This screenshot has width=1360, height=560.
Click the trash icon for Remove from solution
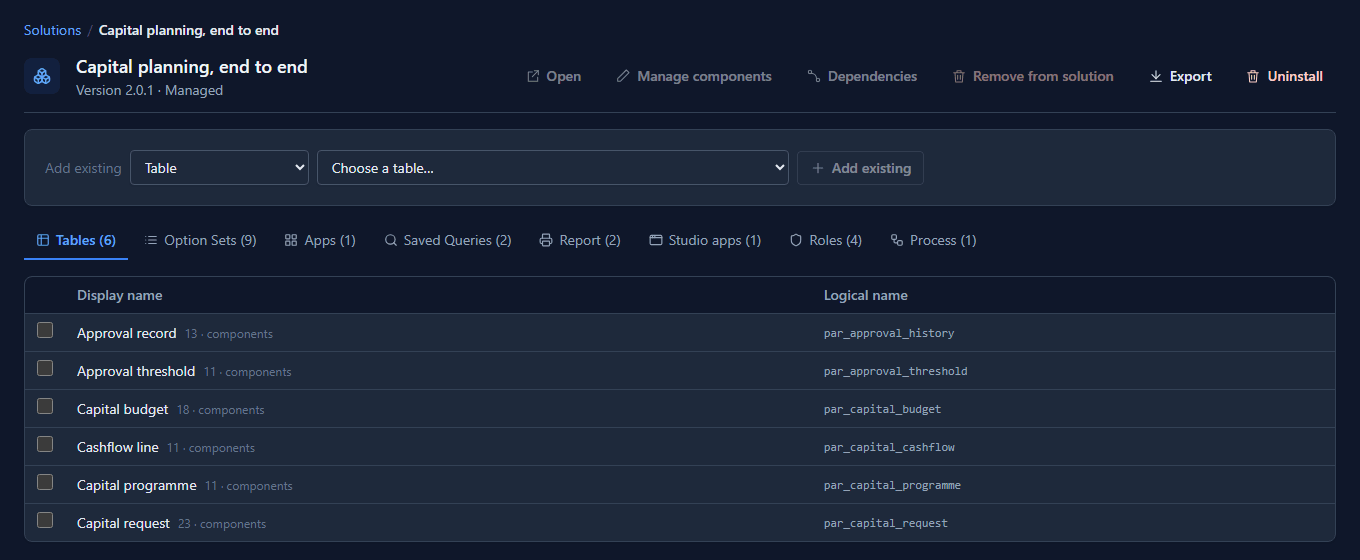tap(959, 76)
